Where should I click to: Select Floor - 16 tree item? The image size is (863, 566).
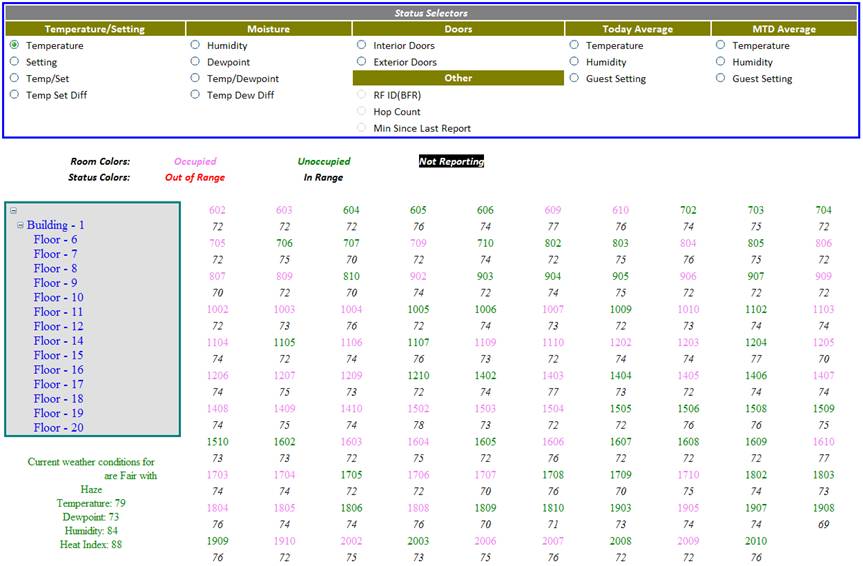point(58,369)
